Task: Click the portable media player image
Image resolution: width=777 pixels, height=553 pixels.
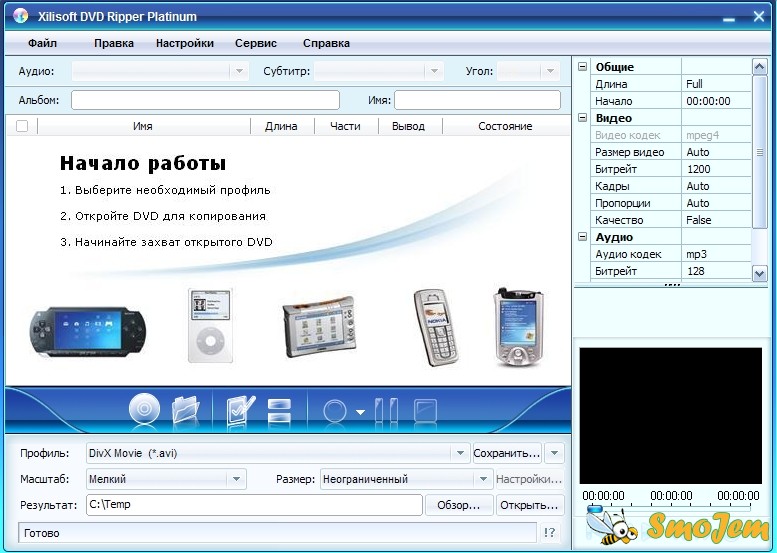Action: pos(320,327)
